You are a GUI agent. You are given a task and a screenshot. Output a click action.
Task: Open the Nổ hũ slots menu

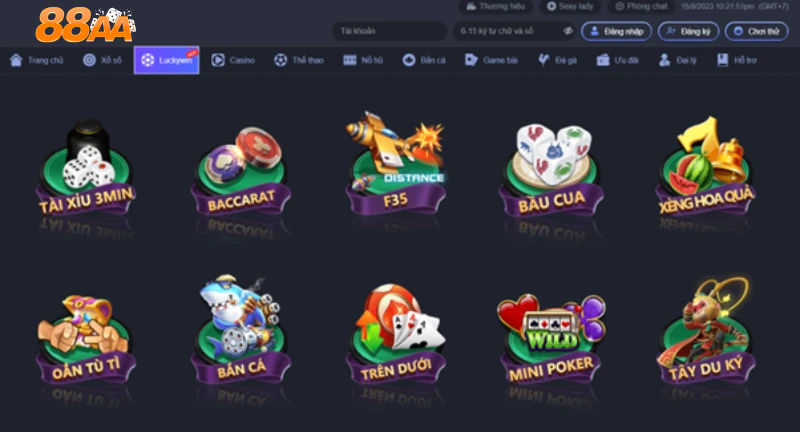363,60
